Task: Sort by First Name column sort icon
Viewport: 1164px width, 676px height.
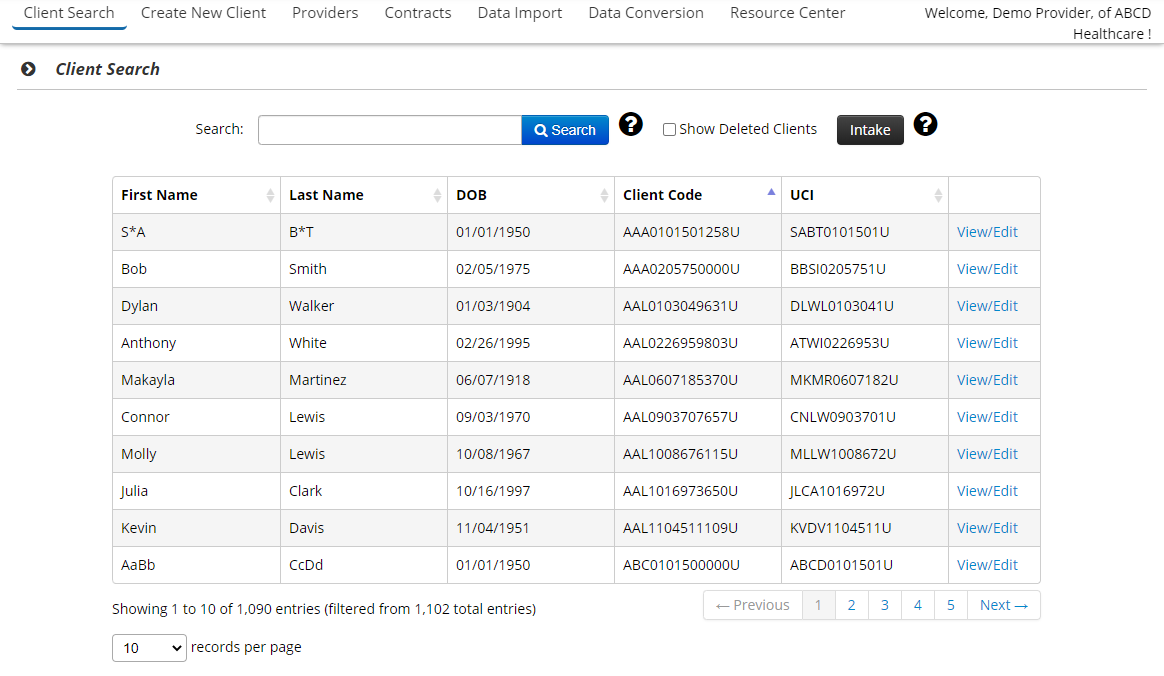Action: click(x=270, y=196)
